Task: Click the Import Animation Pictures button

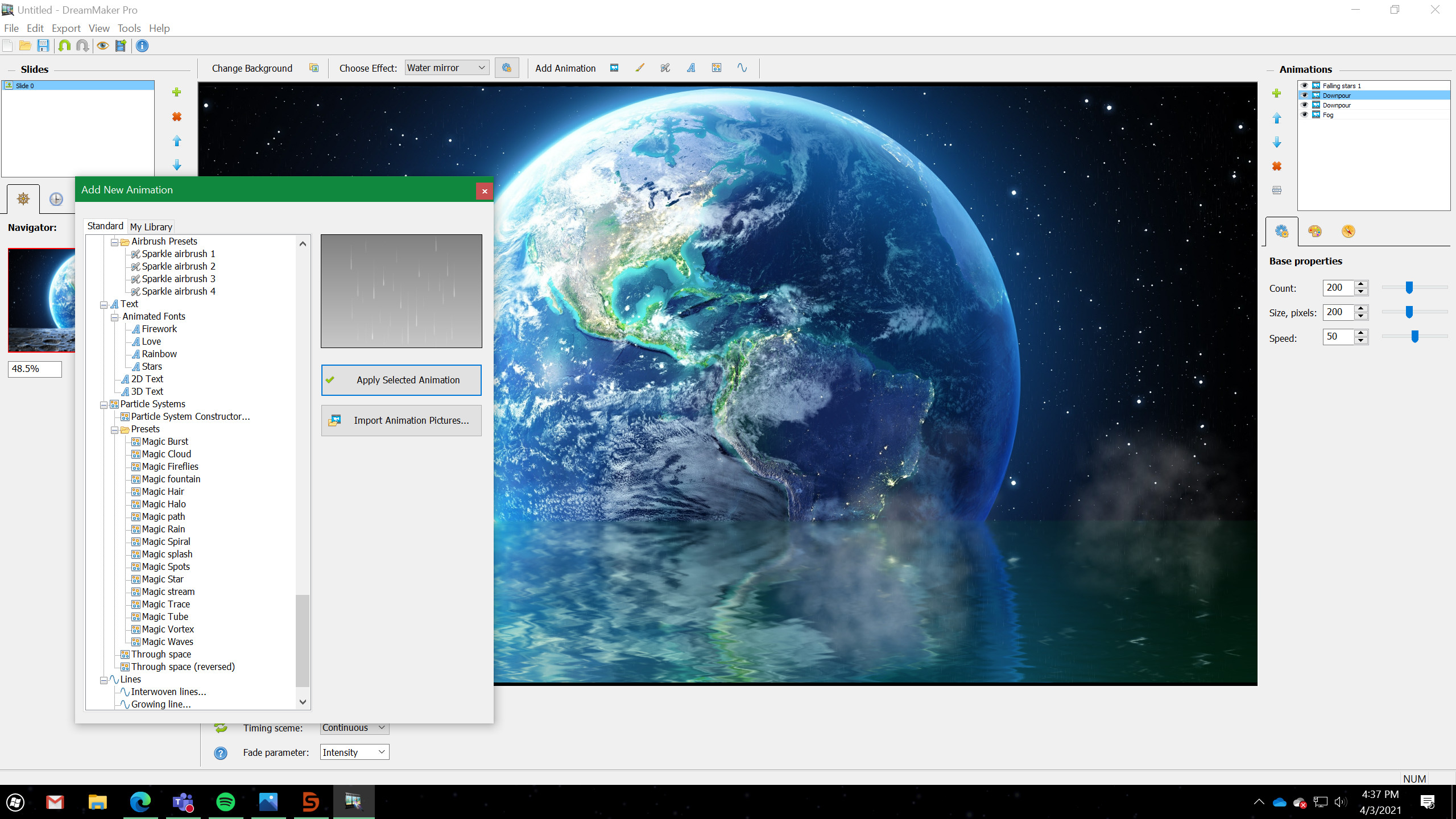Action: (401, 420)
